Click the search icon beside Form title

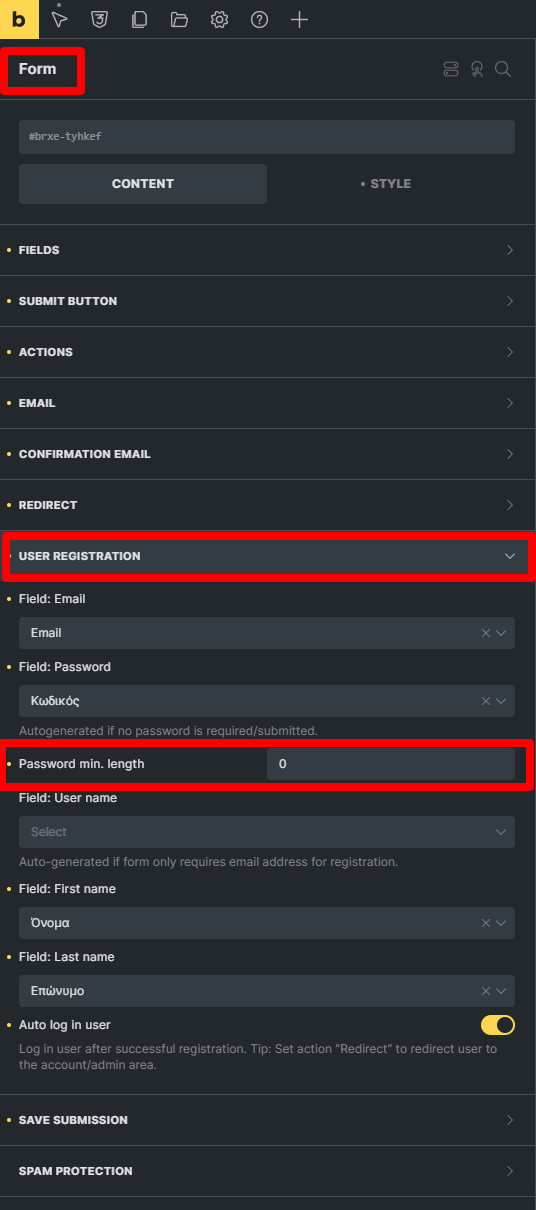click(503, 69)
